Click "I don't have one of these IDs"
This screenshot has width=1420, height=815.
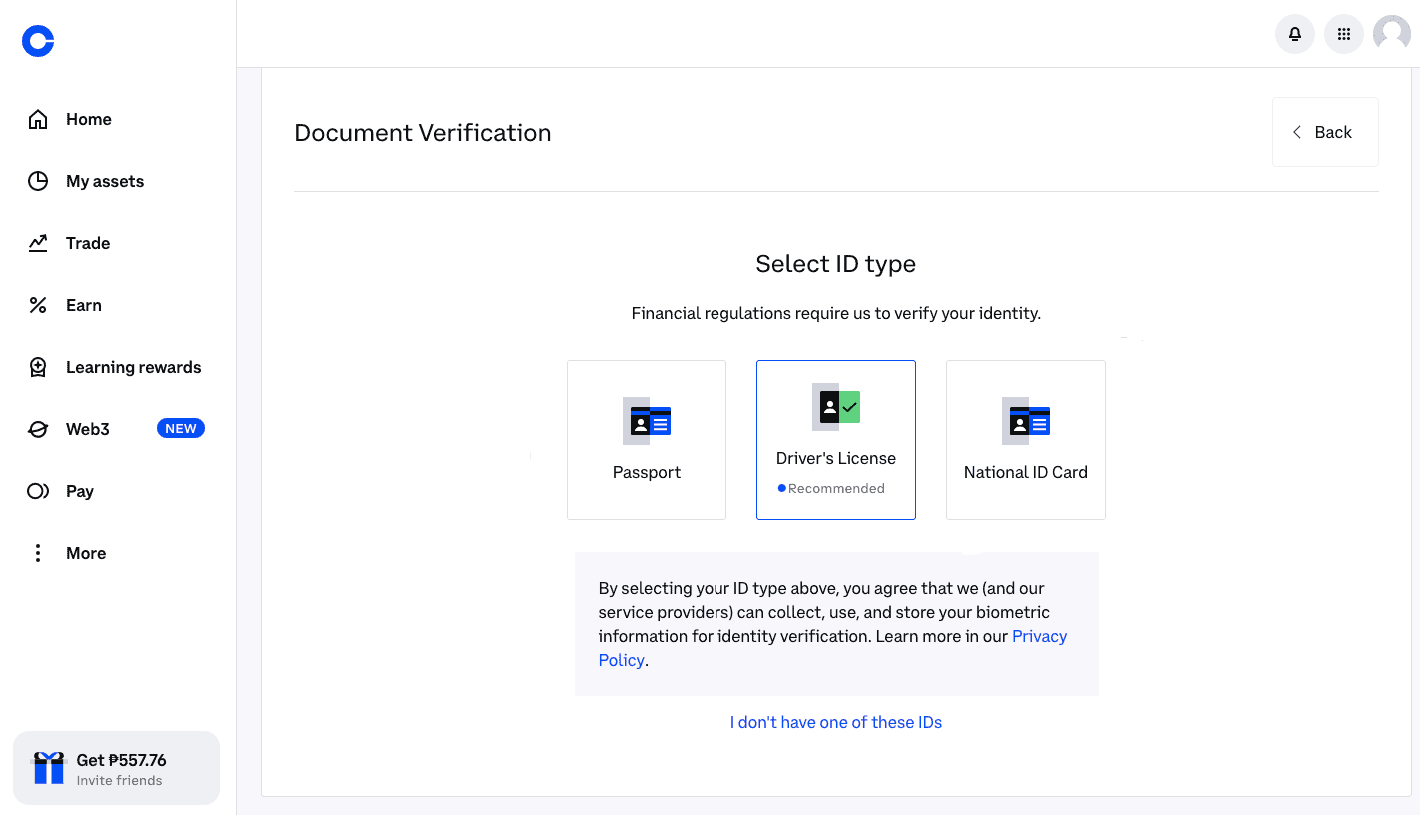coord(836,721)
